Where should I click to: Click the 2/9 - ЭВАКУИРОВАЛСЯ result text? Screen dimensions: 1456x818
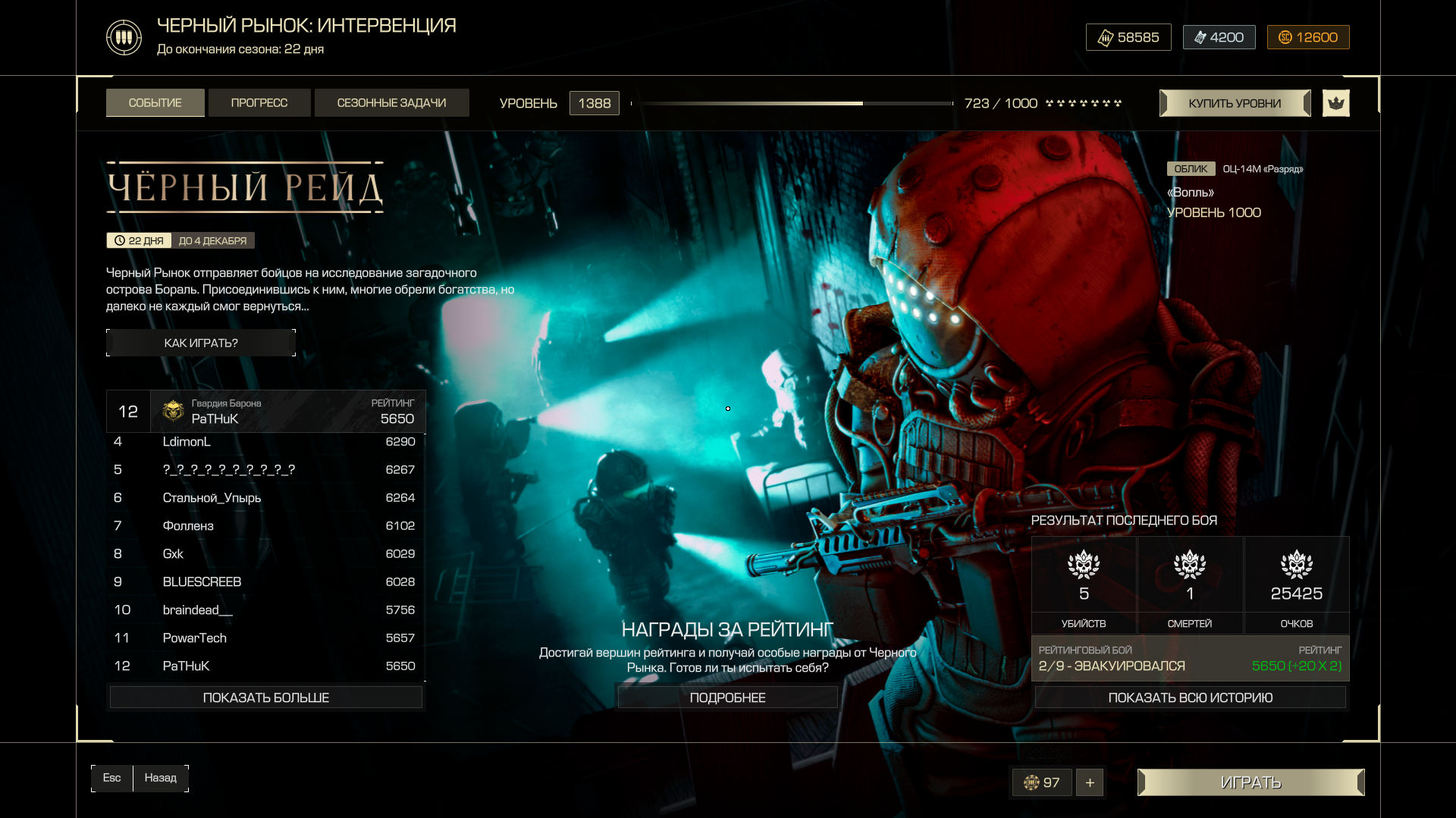[x=1112, y=666]
